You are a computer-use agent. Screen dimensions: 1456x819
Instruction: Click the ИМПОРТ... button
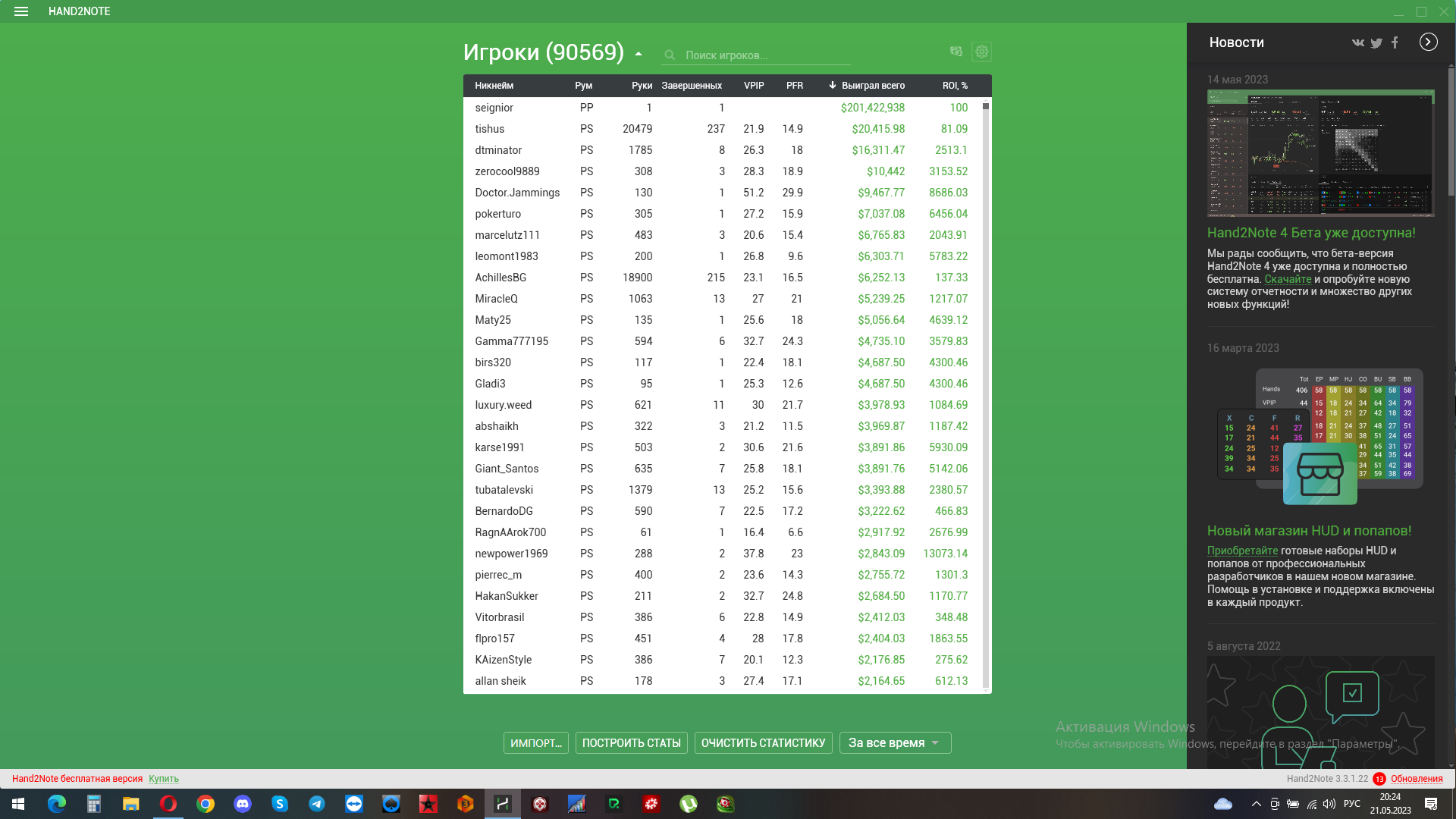tap(536, 742)
